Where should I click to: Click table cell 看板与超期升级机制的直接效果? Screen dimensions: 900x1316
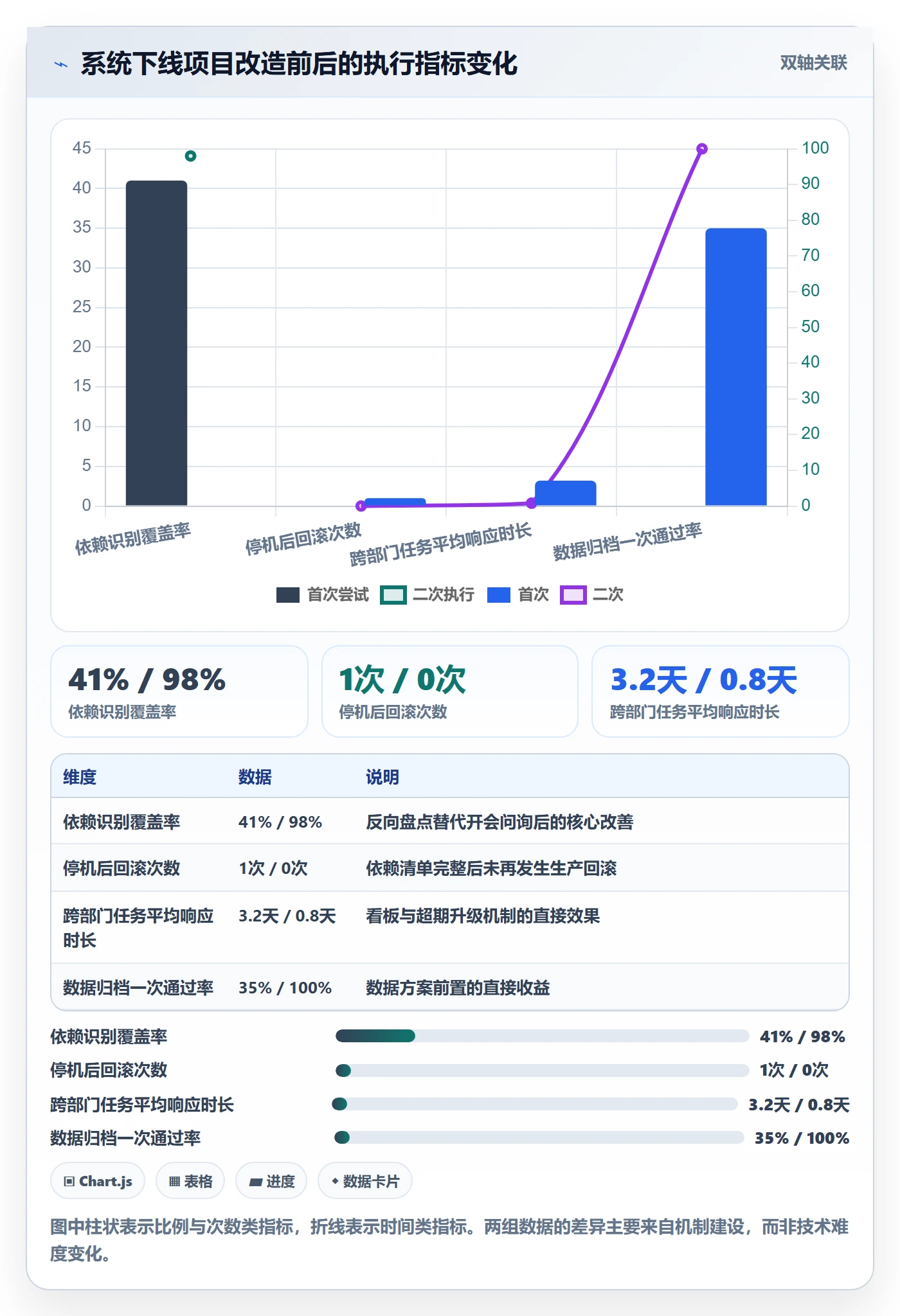(483, 916)
